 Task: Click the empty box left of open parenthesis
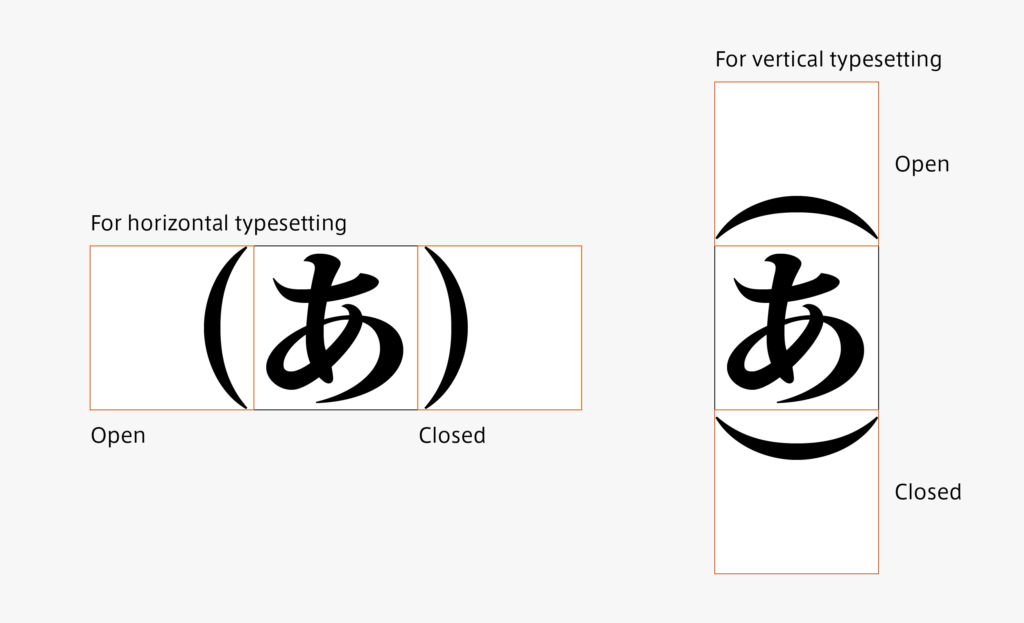point(146,328)
